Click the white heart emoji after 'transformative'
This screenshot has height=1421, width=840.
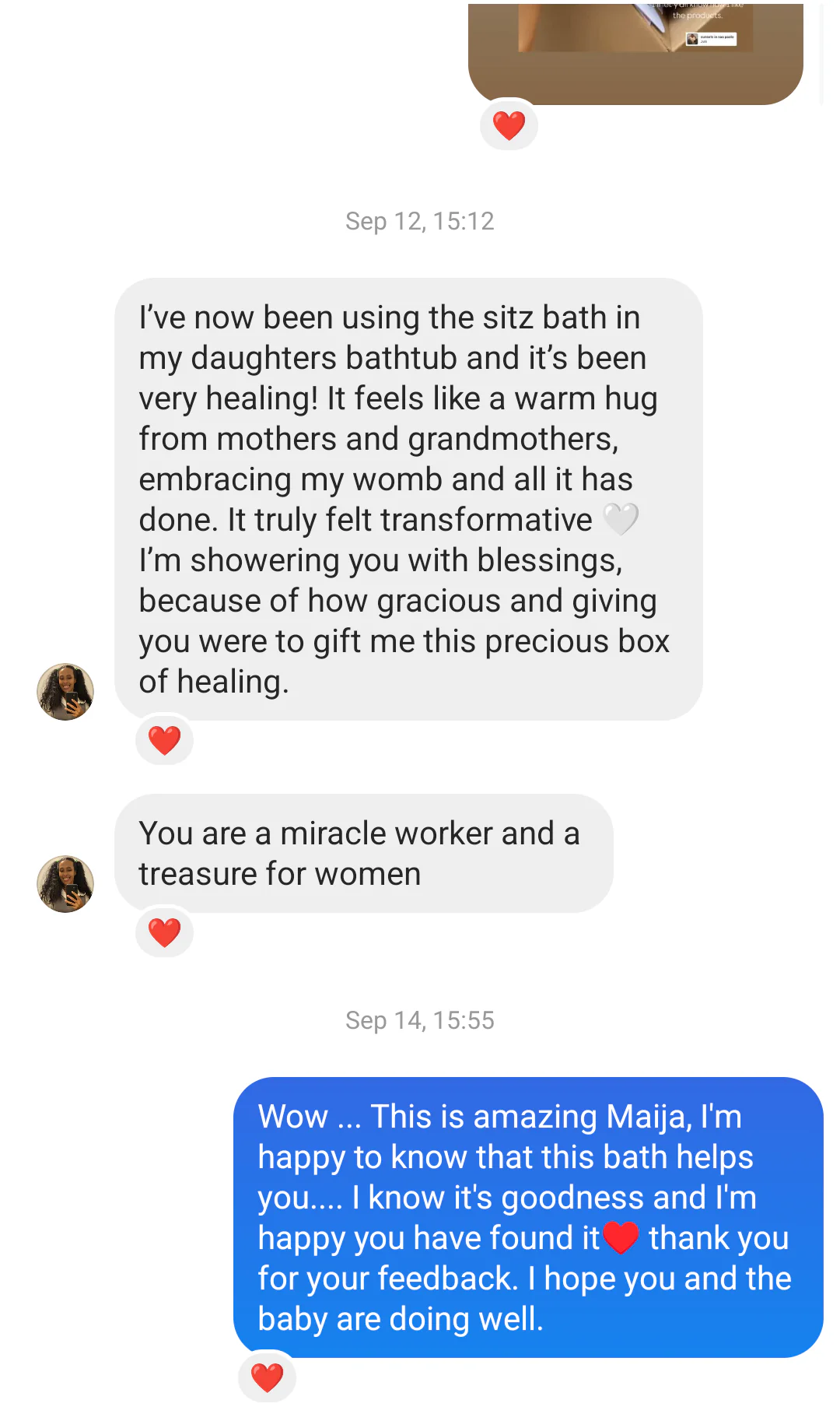click(621, 519)
